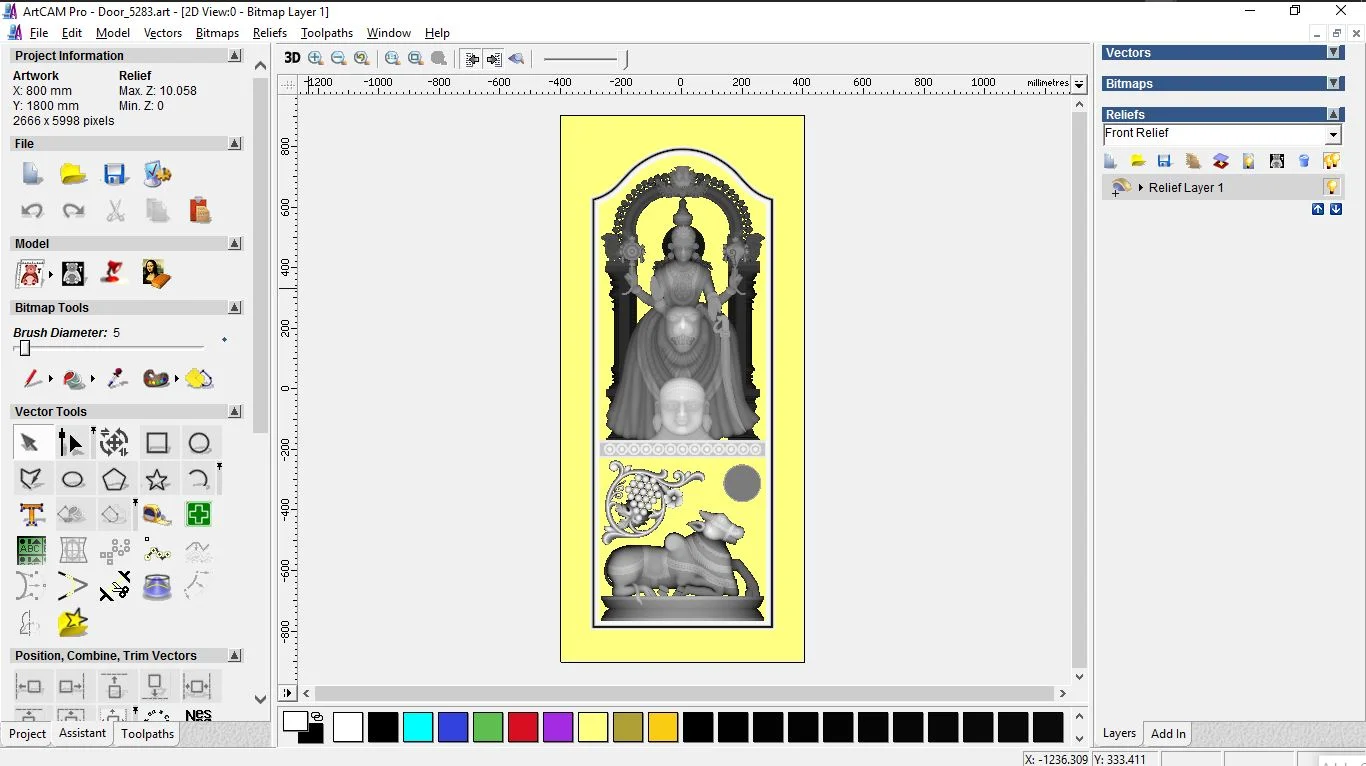Select the bitmap Paint brush tool
The width and height of the screenshot is (1366, 766).
tap(32, 379)
